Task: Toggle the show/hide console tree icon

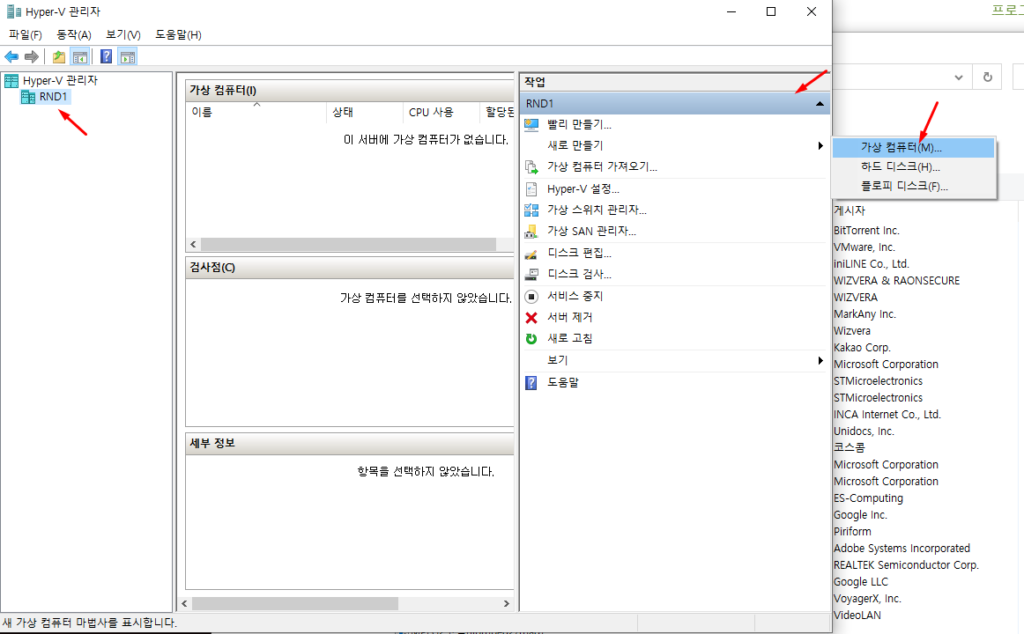Action: 79,57
